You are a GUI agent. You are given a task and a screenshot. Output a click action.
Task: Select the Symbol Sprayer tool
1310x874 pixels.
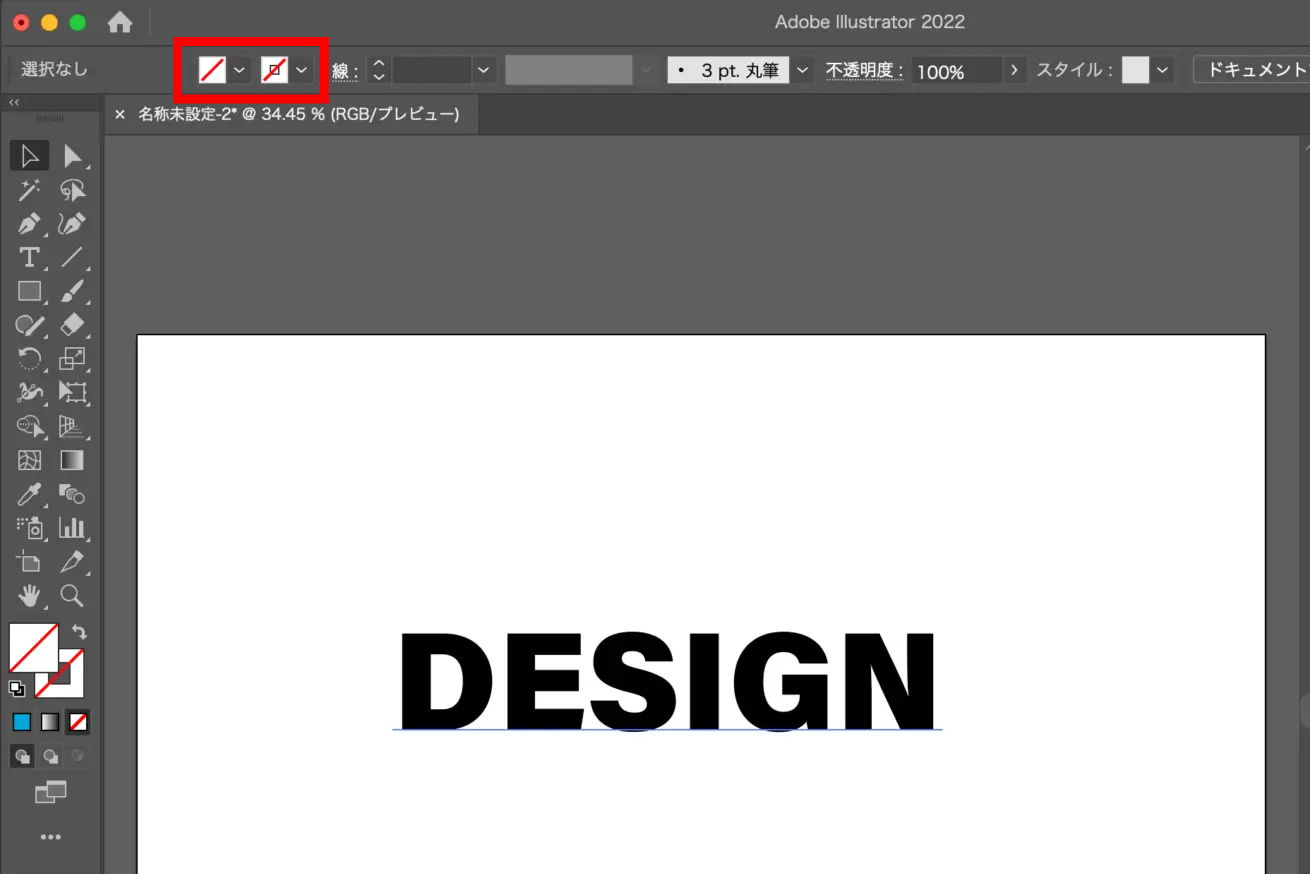[30, 527]
